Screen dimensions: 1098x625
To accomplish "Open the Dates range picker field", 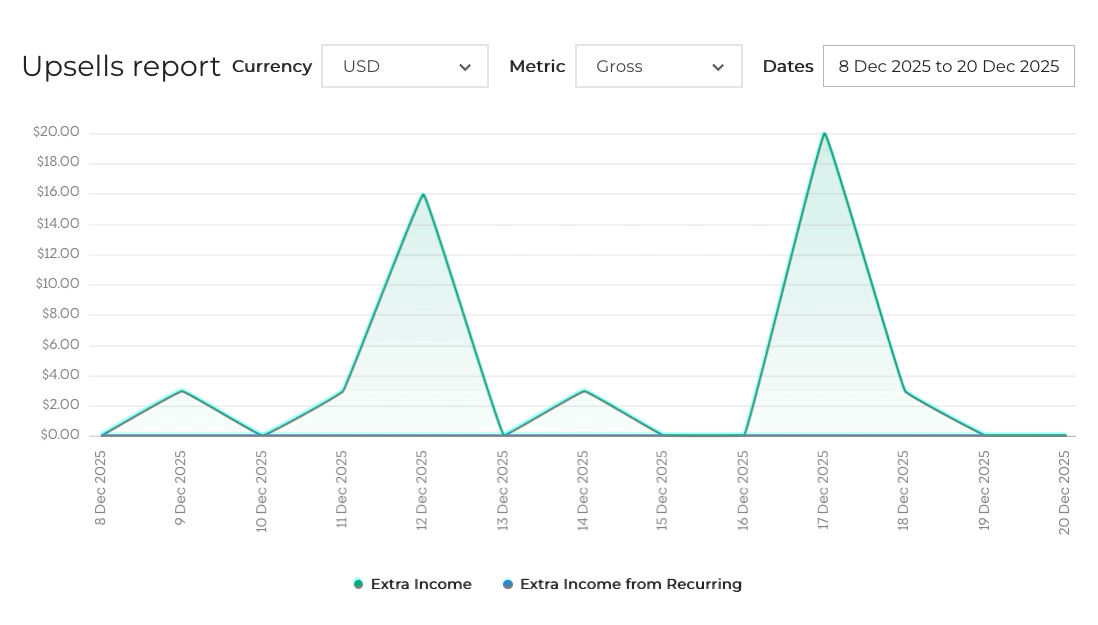I will (948, 66).
